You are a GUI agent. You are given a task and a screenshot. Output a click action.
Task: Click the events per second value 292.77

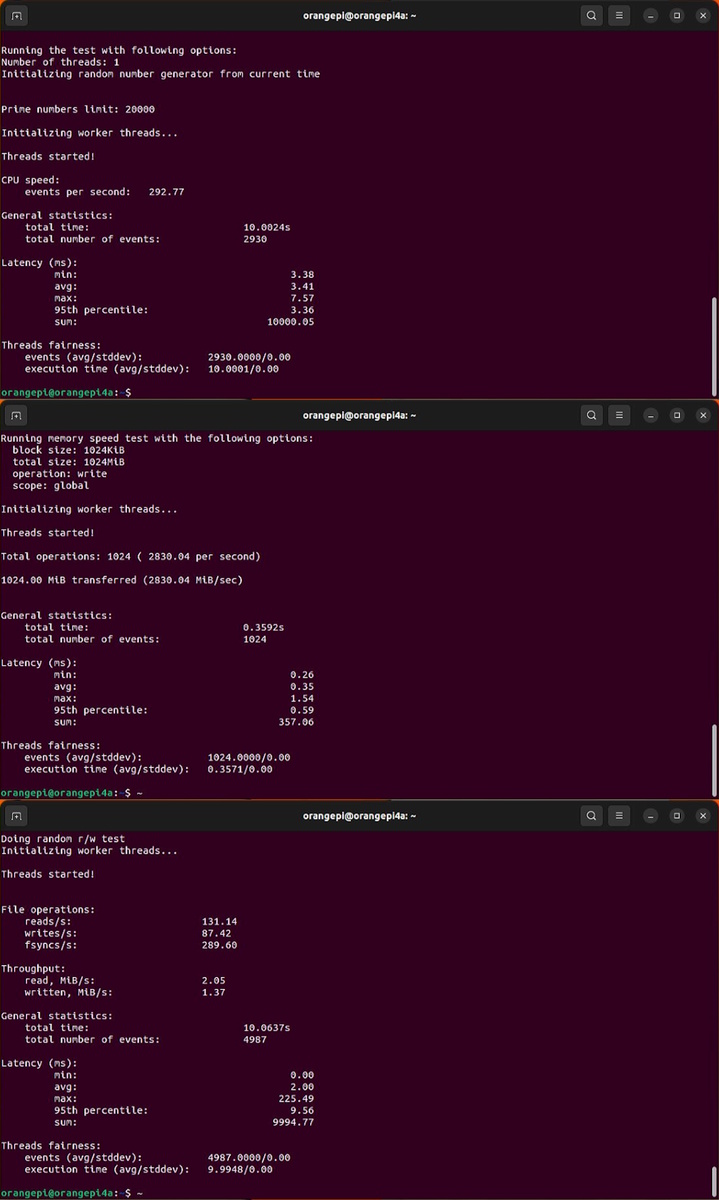point(166,191)
